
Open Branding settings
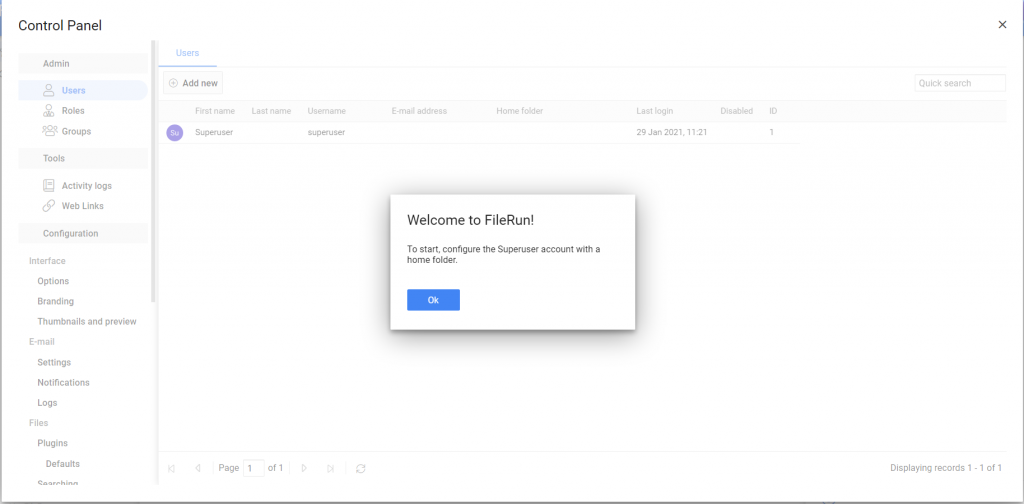click(x=56, y=301)
